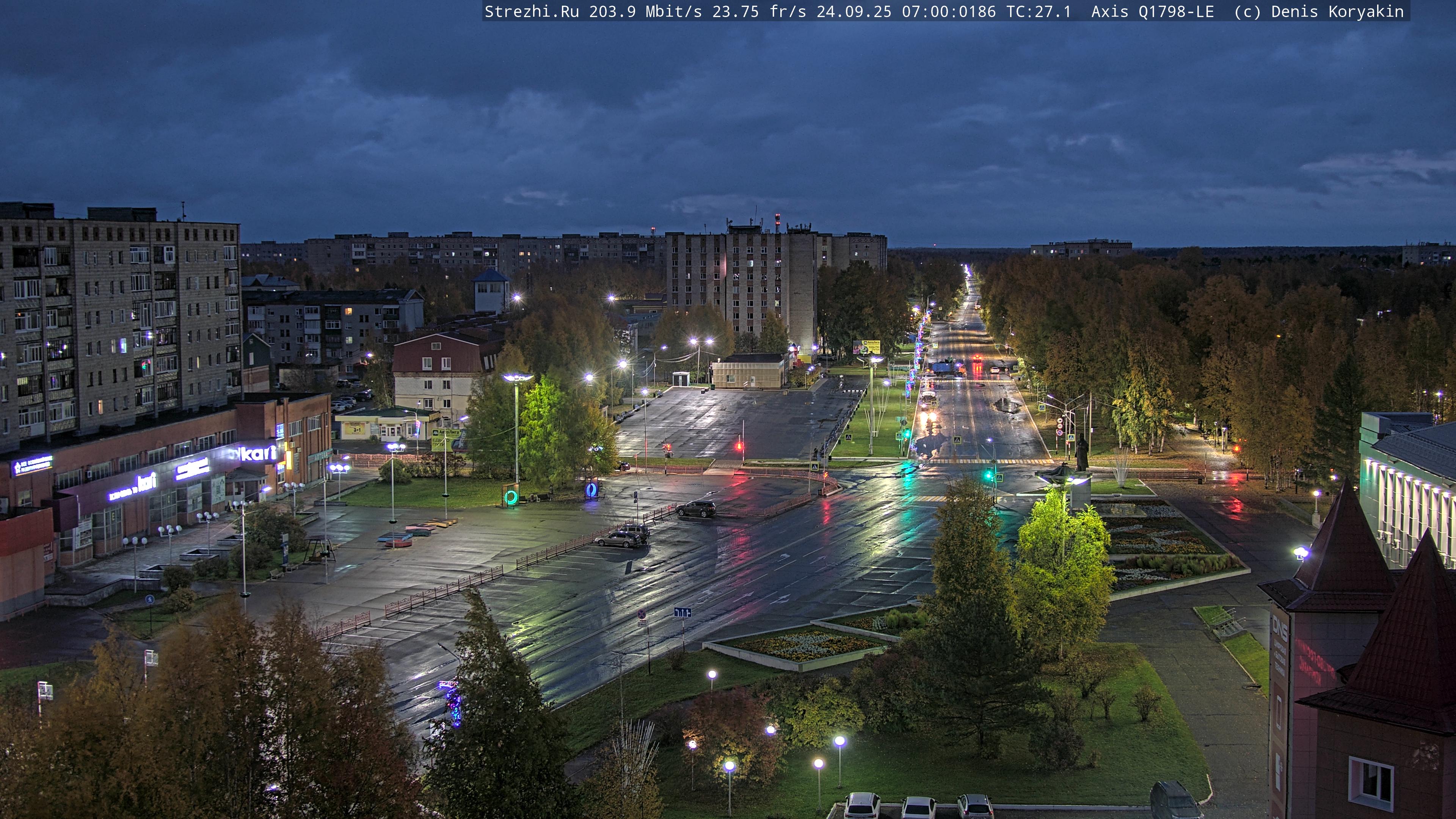This screenshot has height=819, width=1456.
Task: Click the large glowing kari store sign
Action: pos(258,453)
